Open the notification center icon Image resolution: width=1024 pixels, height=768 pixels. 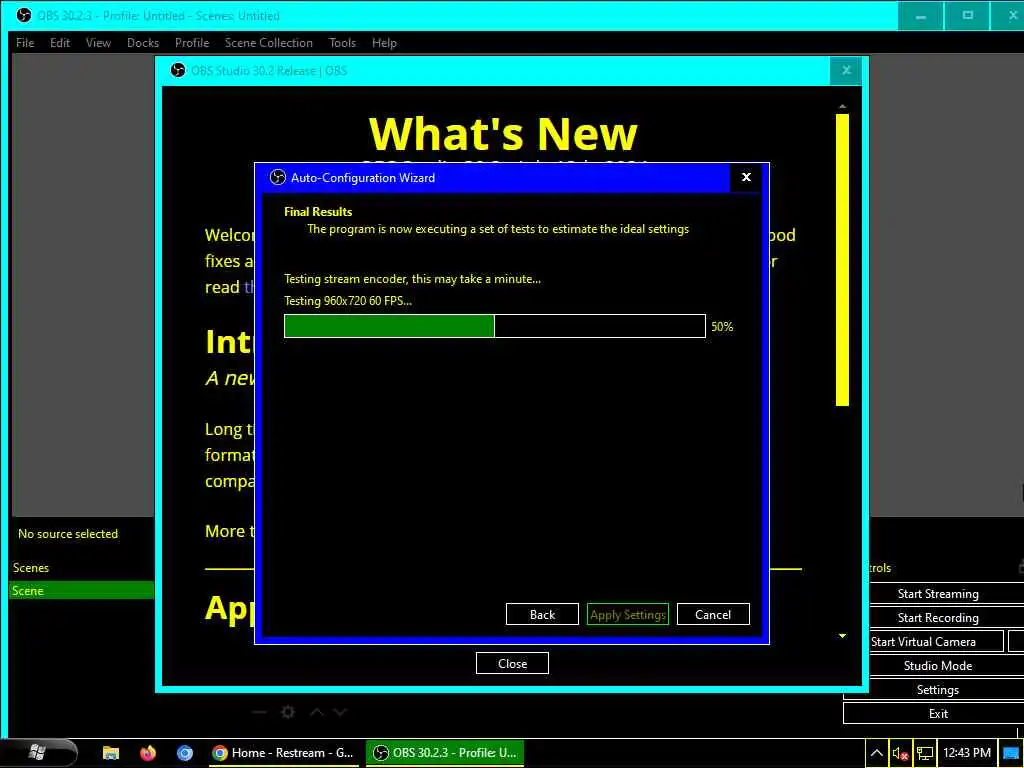[x=1010, y=753]
